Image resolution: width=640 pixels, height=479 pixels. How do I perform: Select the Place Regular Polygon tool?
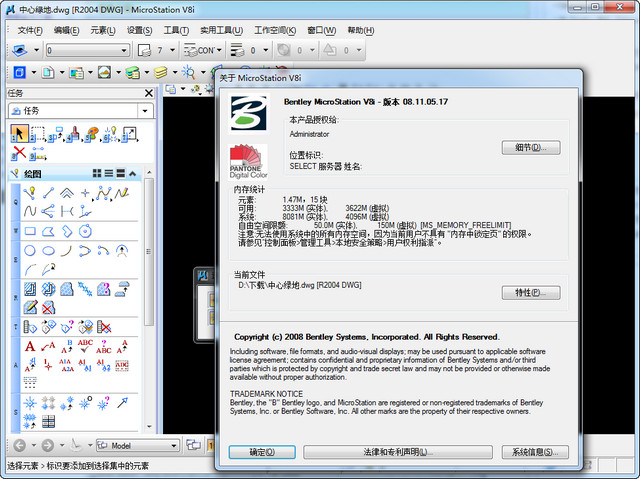85,231
